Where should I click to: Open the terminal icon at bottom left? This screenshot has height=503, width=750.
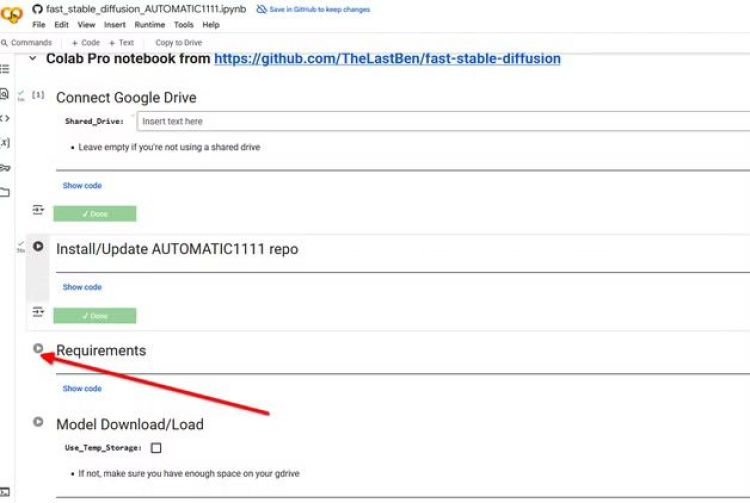coord(5,492)
